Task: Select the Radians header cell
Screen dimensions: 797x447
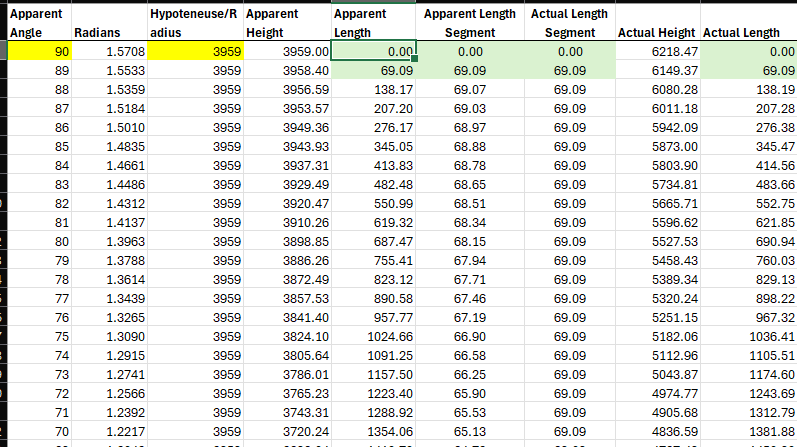Action: [109, 22]
